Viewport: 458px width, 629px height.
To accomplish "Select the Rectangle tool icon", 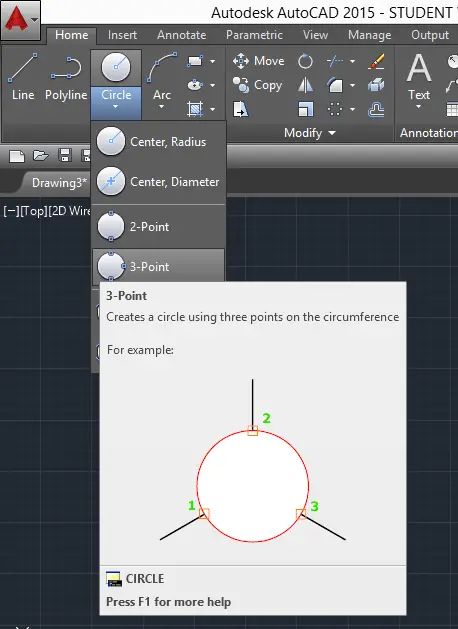I will click(195, 61).
